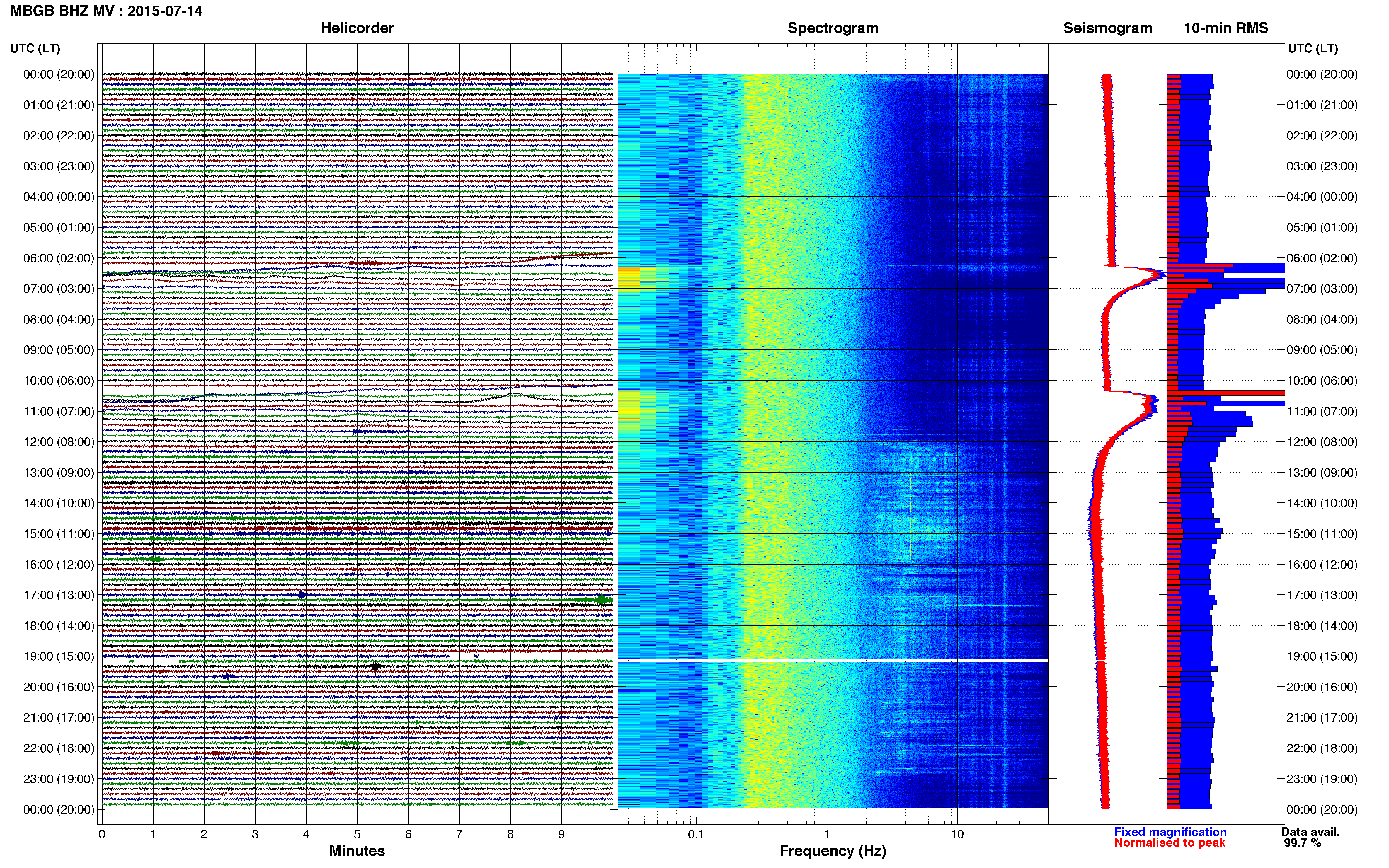Select the 'Seismogram' panel heading
The width and height of the screenshot is (1389, 868).
pos(1108,28)
